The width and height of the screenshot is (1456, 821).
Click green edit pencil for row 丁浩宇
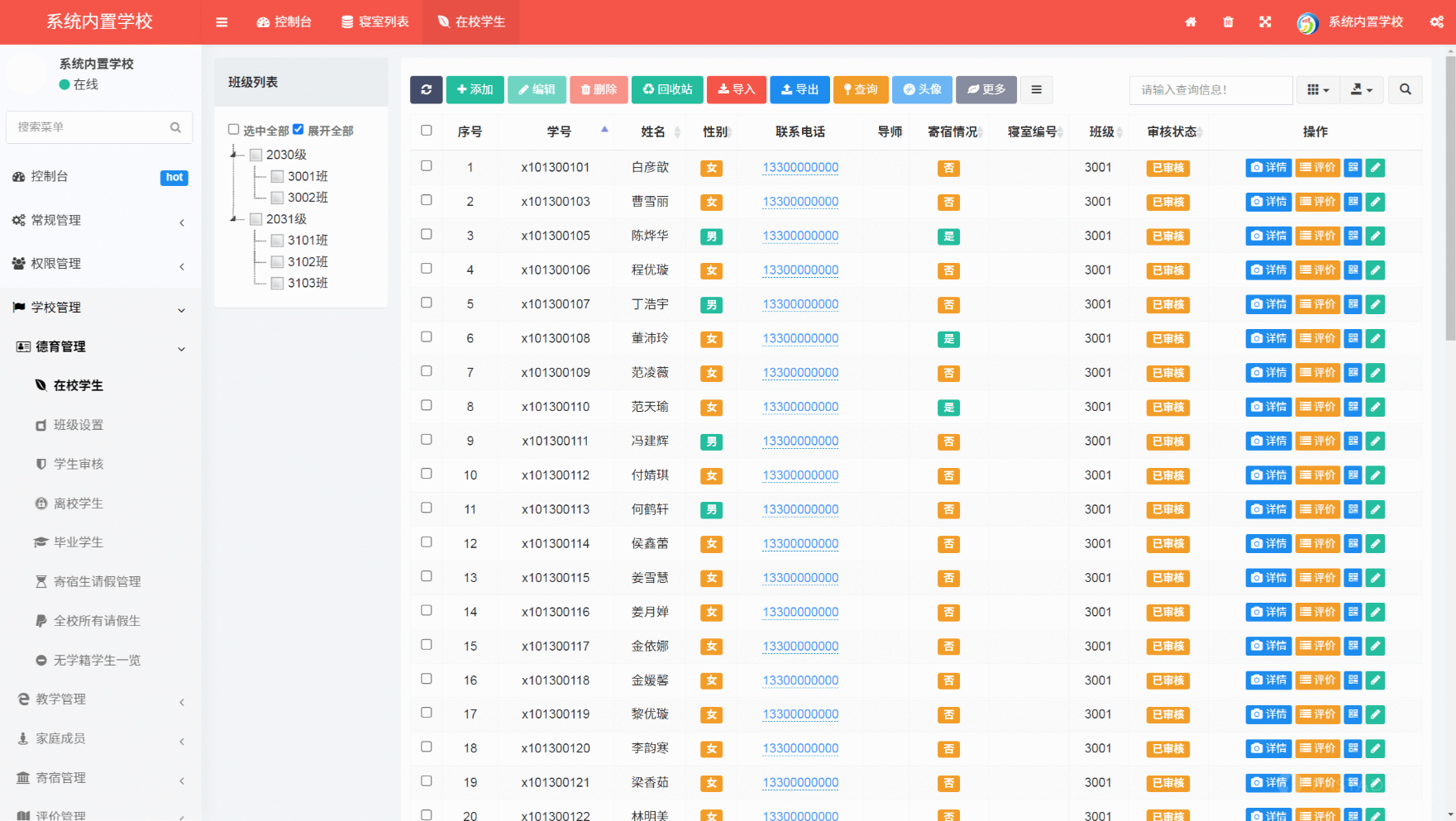click(x=1375, y=304)
